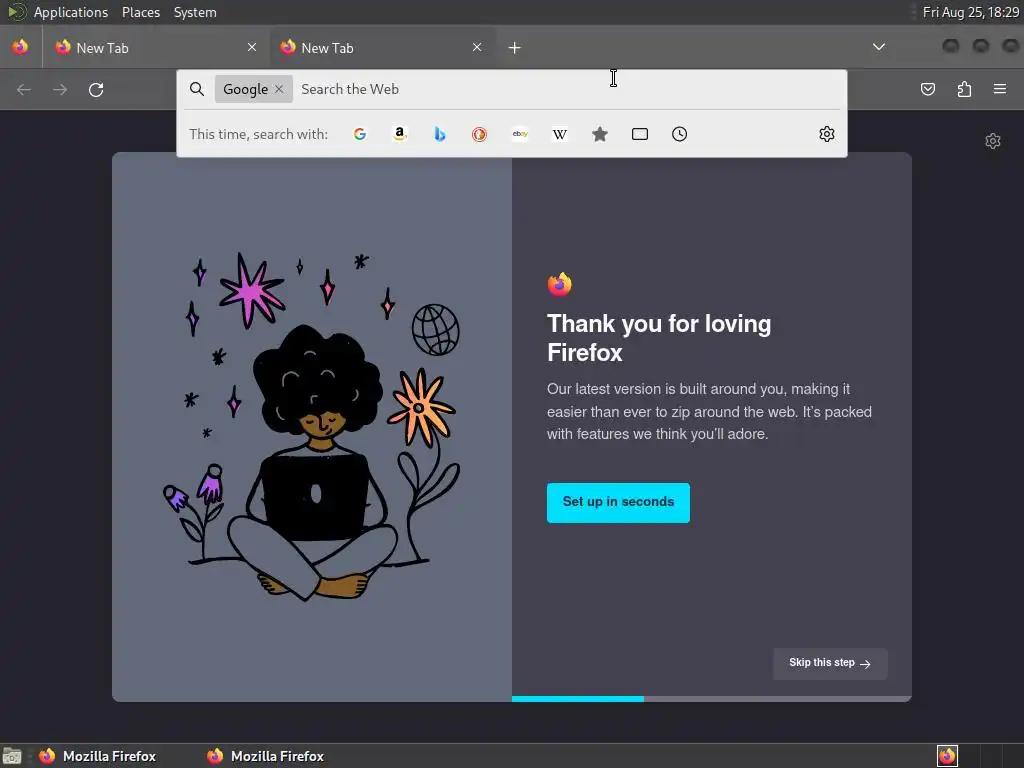The height and width of the screenshot is (768, 1024).
Task: Close the second New Tab
Action: point(477,47)
